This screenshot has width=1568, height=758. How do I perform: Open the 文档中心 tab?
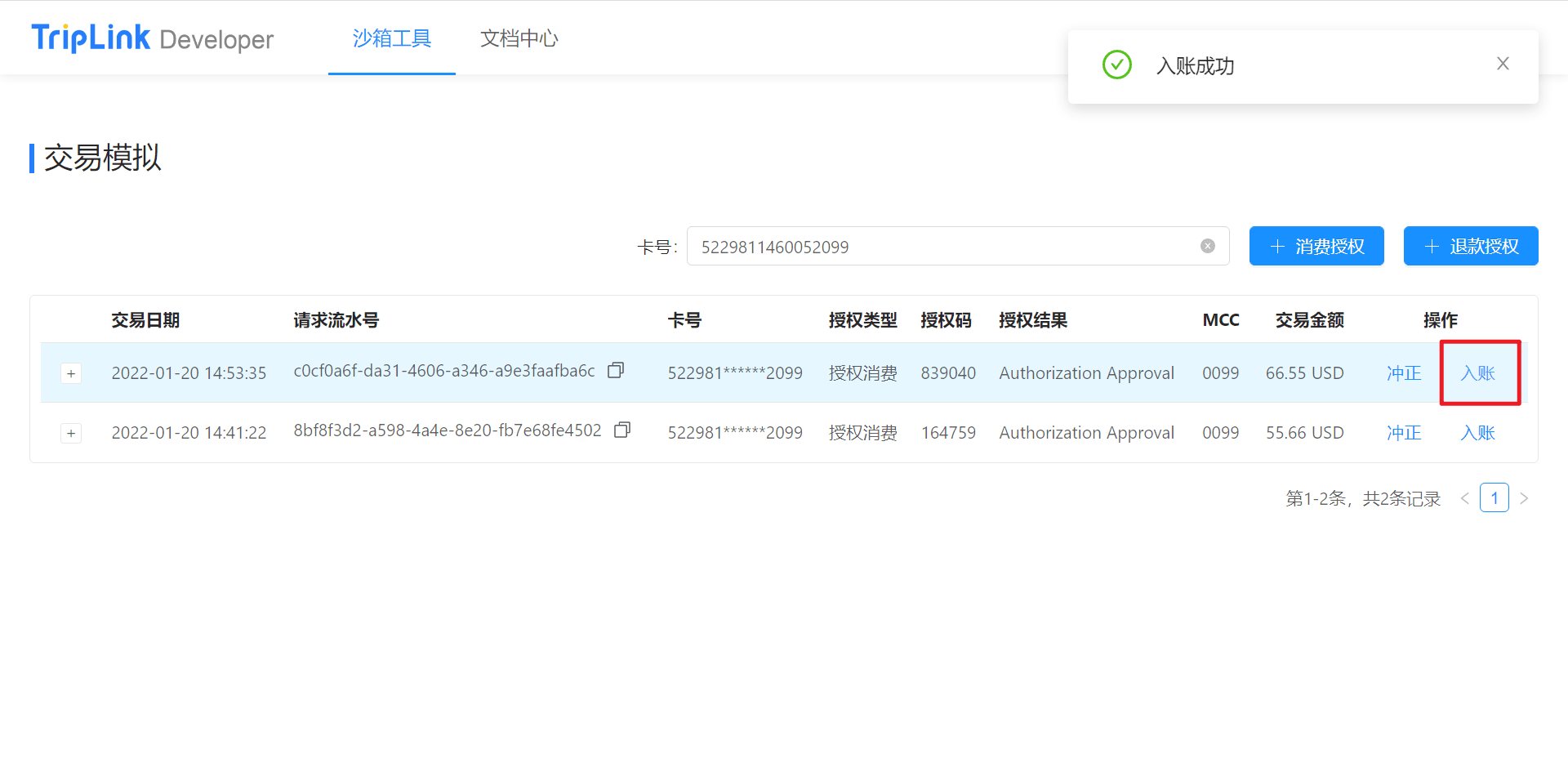tap(519, 38)
